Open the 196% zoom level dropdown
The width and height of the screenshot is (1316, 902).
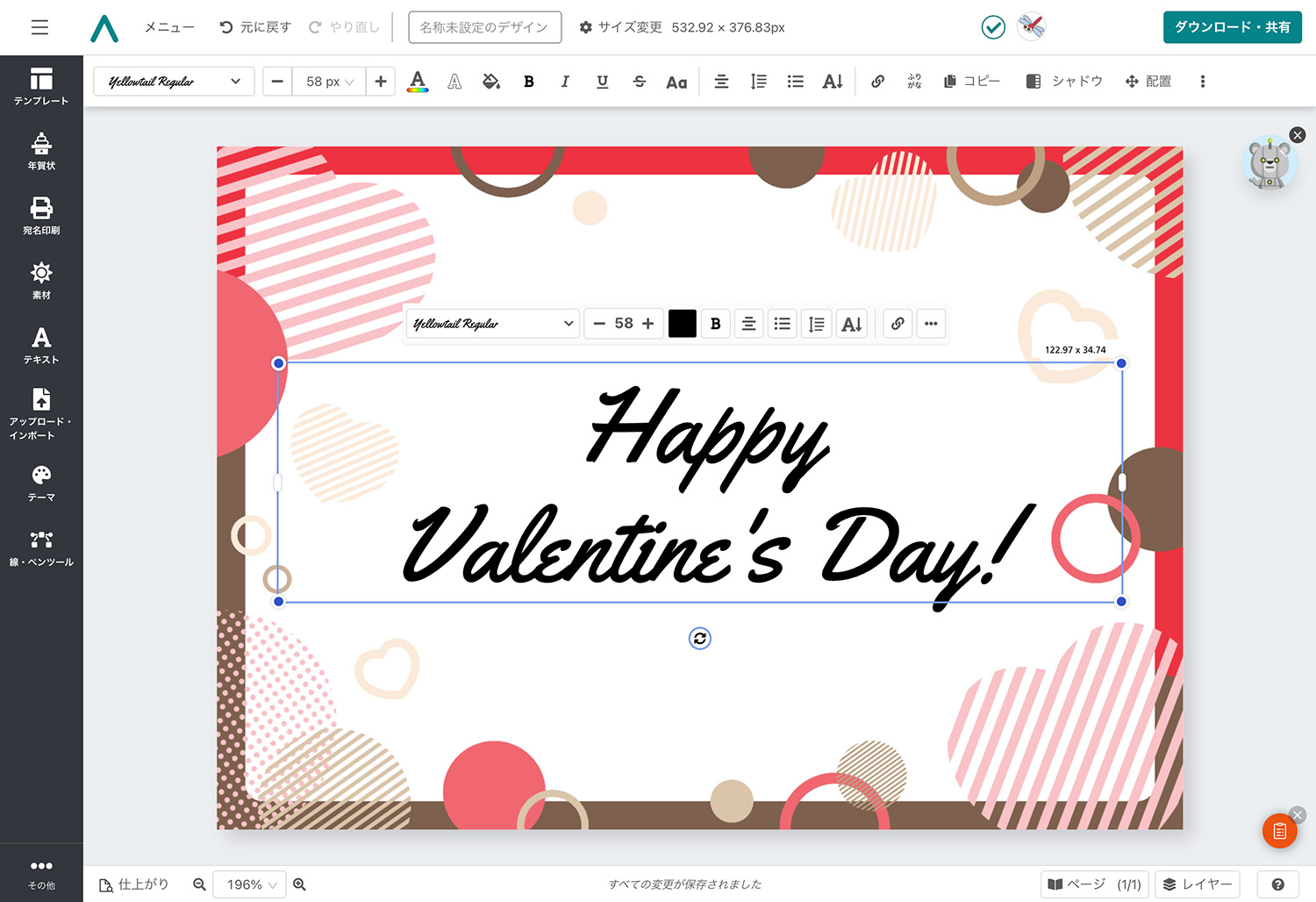tap(251, 884)
